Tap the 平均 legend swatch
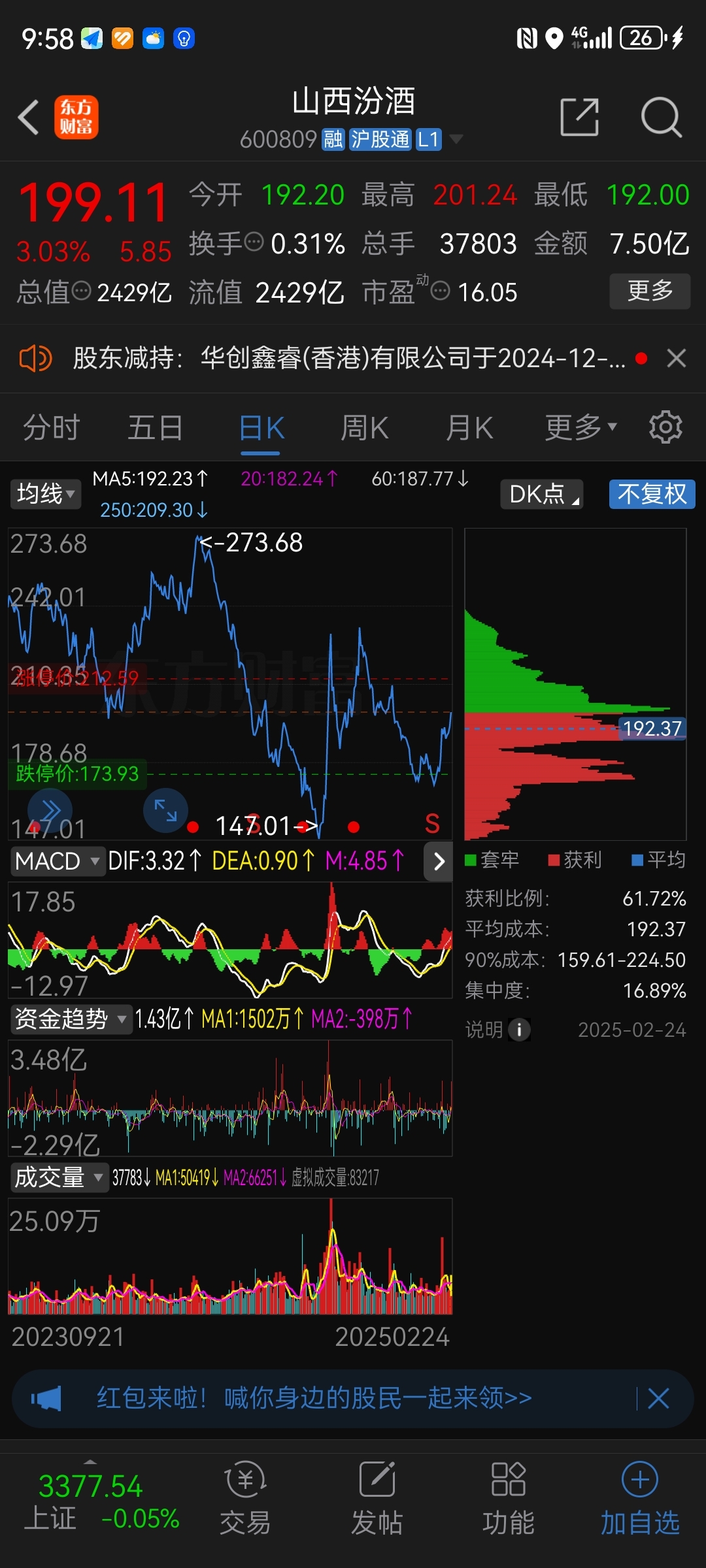Image resolution: width=706 pixels, height=1568 pixels. 637,860
